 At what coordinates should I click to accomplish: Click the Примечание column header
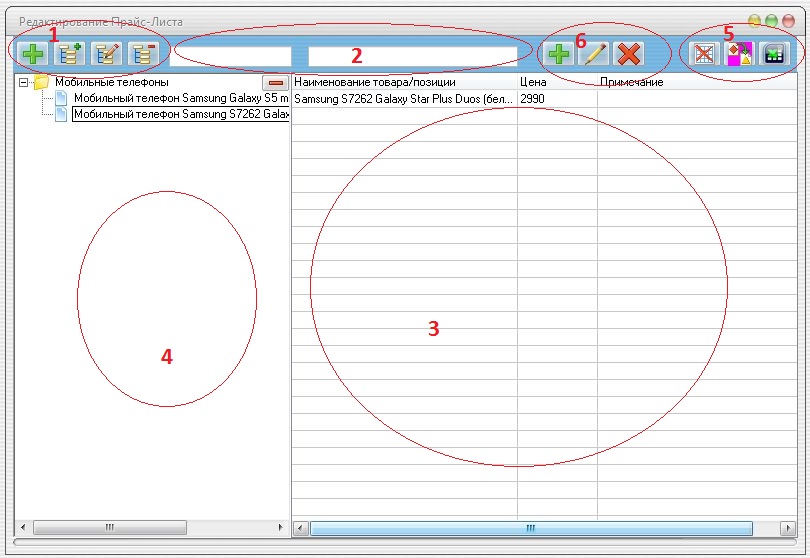(697, 82)
